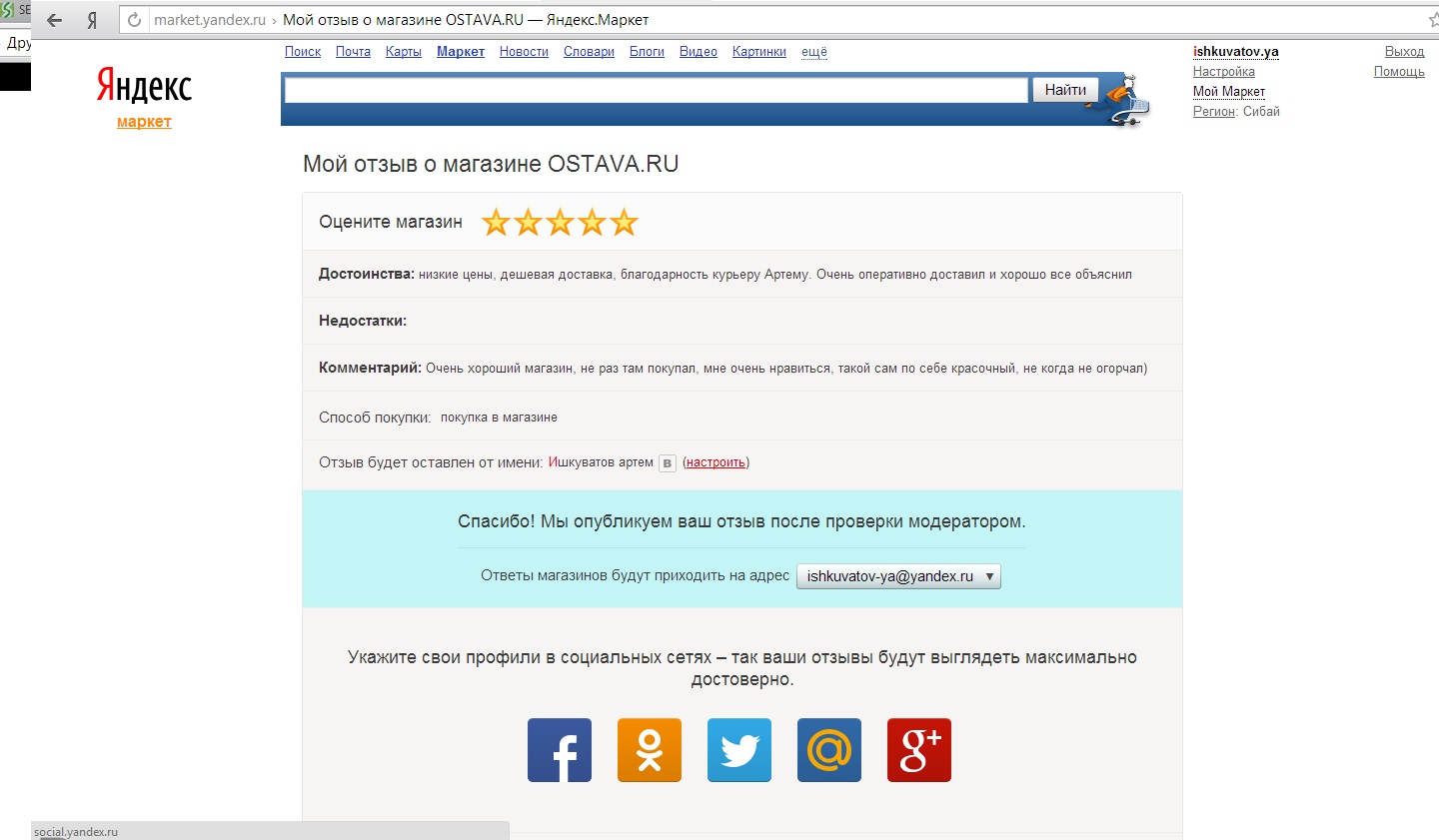Open the Карты navigation link

pos(404,52)
